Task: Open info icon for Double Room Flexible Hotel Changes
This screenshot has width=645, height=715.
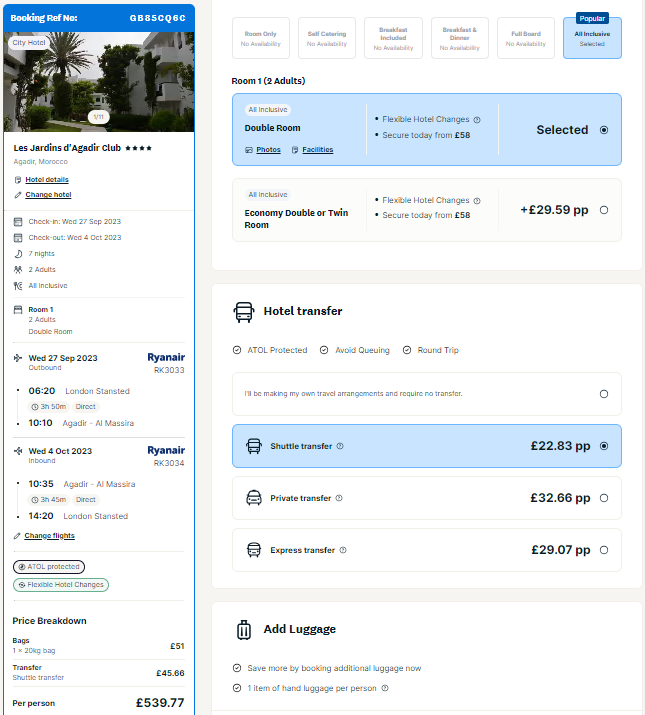Action: click(x=477, y=120)
